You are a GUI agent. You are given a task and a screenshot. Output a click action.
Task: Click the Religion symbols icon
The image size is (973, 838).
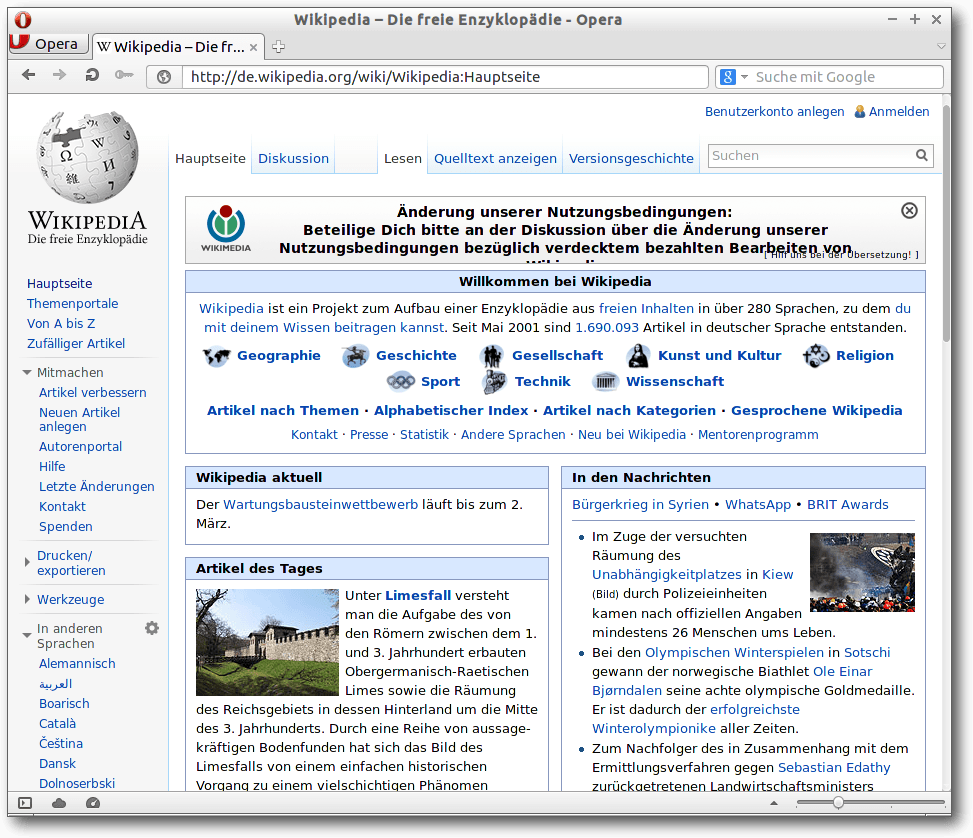[x=816, y=356]
